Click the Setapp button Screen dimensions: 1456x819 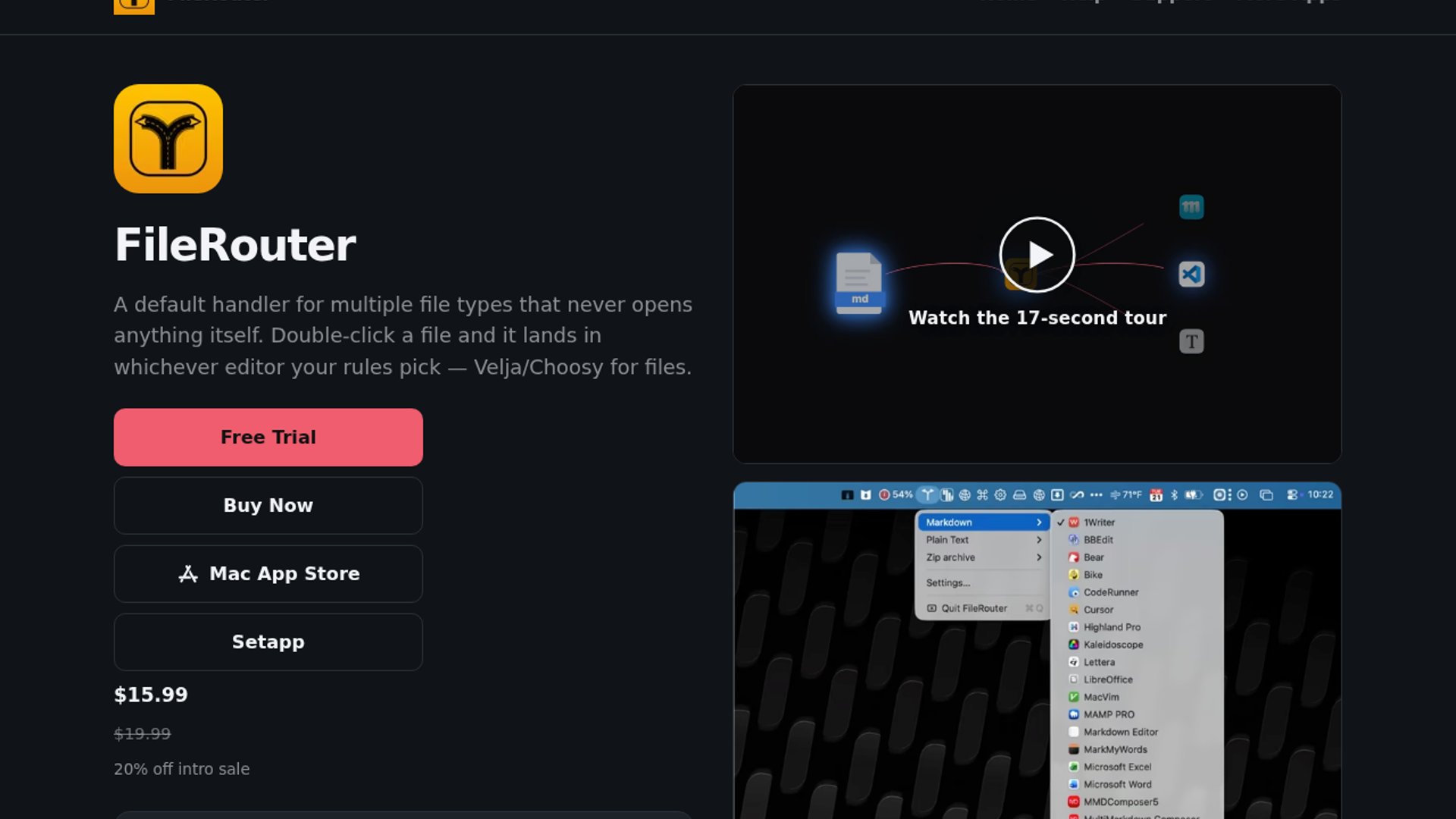coord(268,642)
